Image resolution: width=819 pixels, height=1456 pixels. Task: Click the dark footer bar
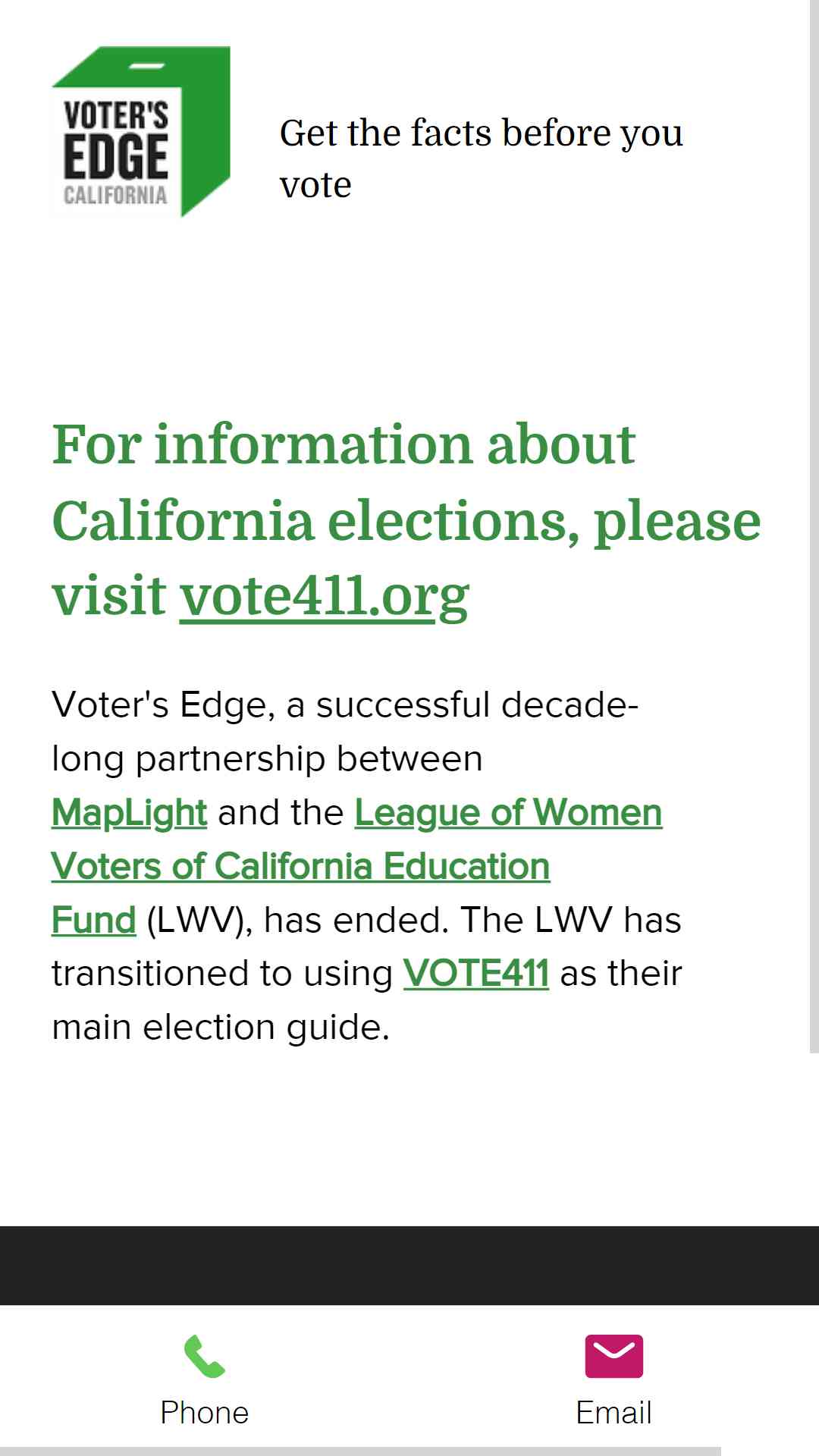409,1265
